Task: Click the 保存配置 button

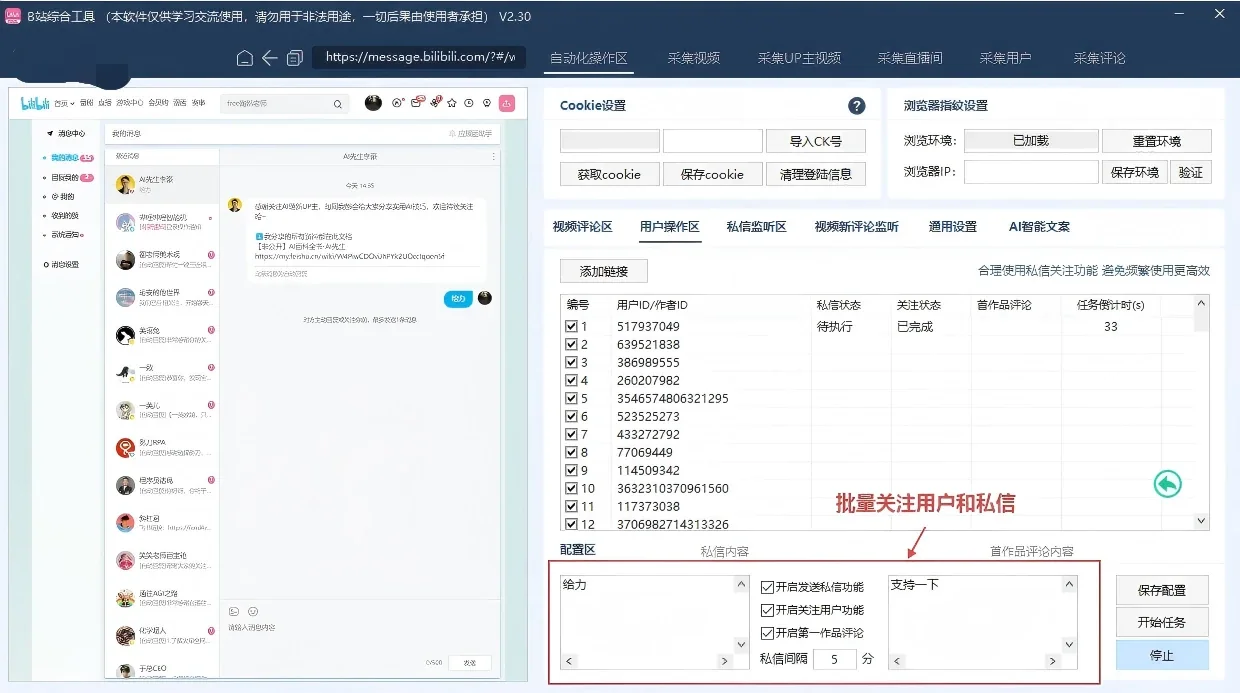Action: tap(1162, 590)
